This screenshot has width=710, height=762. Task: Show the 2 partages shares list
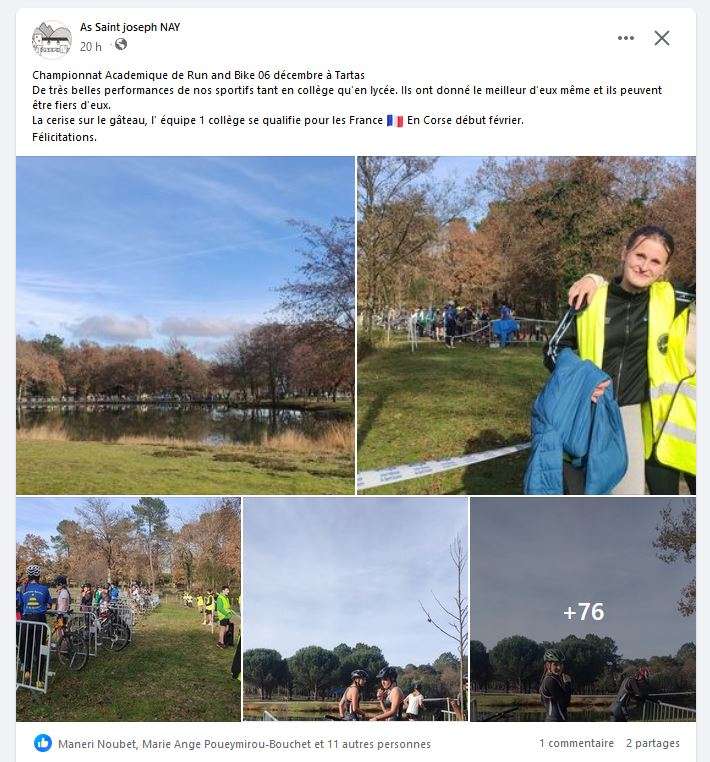(653, 743)
